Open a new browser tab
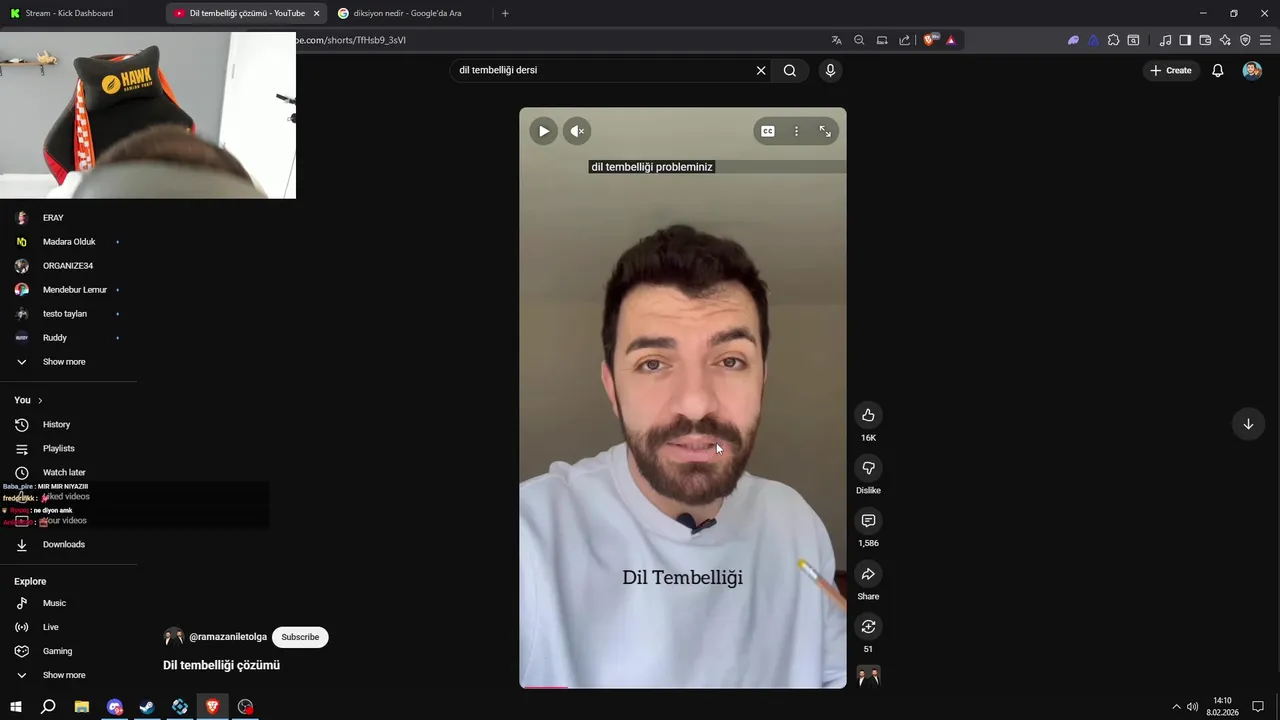This screenshot has width=1280, height=720. (x=505, y=13)
